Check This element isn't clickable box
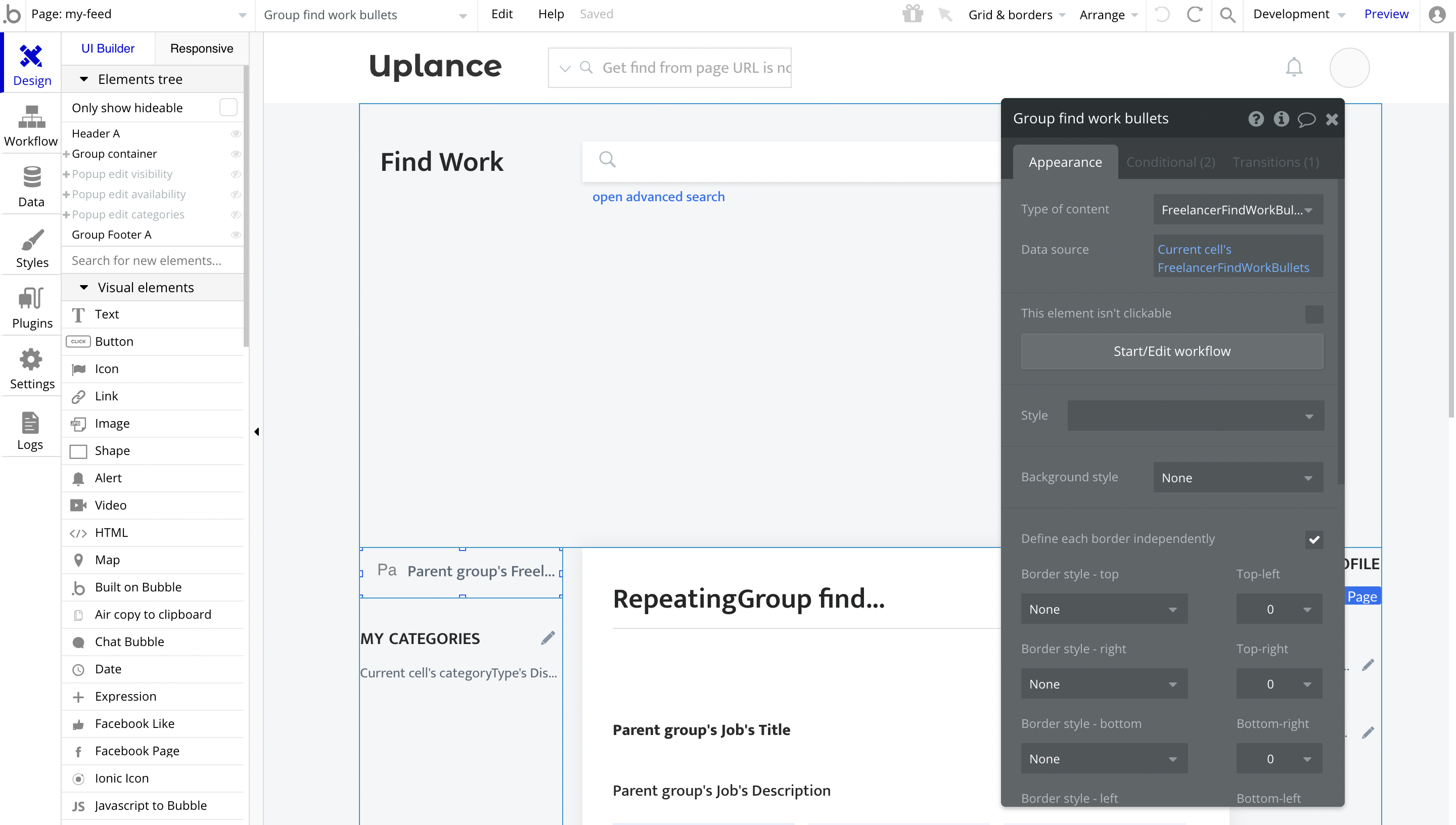Screen dimensions: 1456x825 (1313, 314)
